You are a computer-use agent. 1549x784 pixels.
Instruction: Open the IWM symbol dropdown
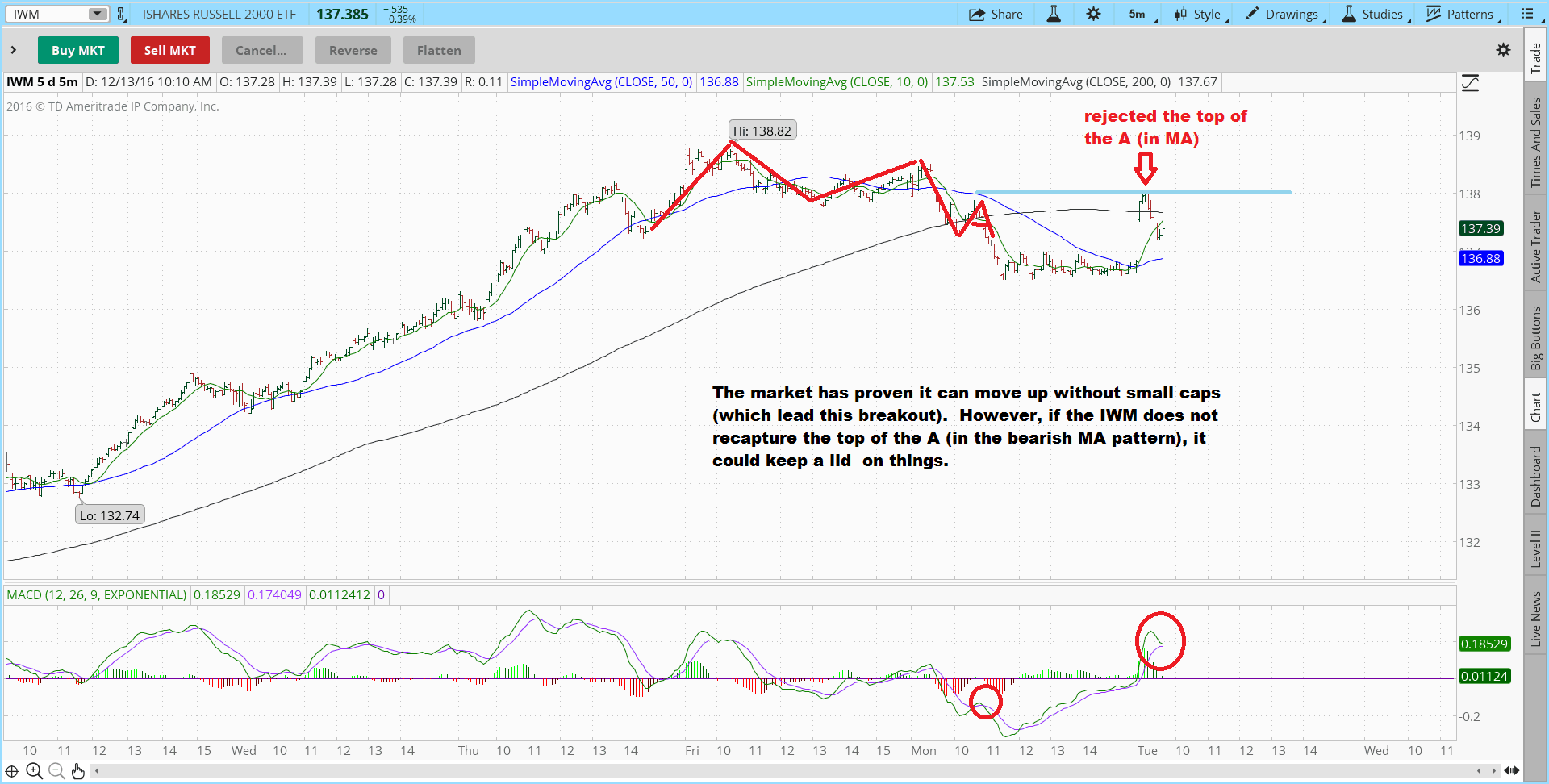pos(97,14)
